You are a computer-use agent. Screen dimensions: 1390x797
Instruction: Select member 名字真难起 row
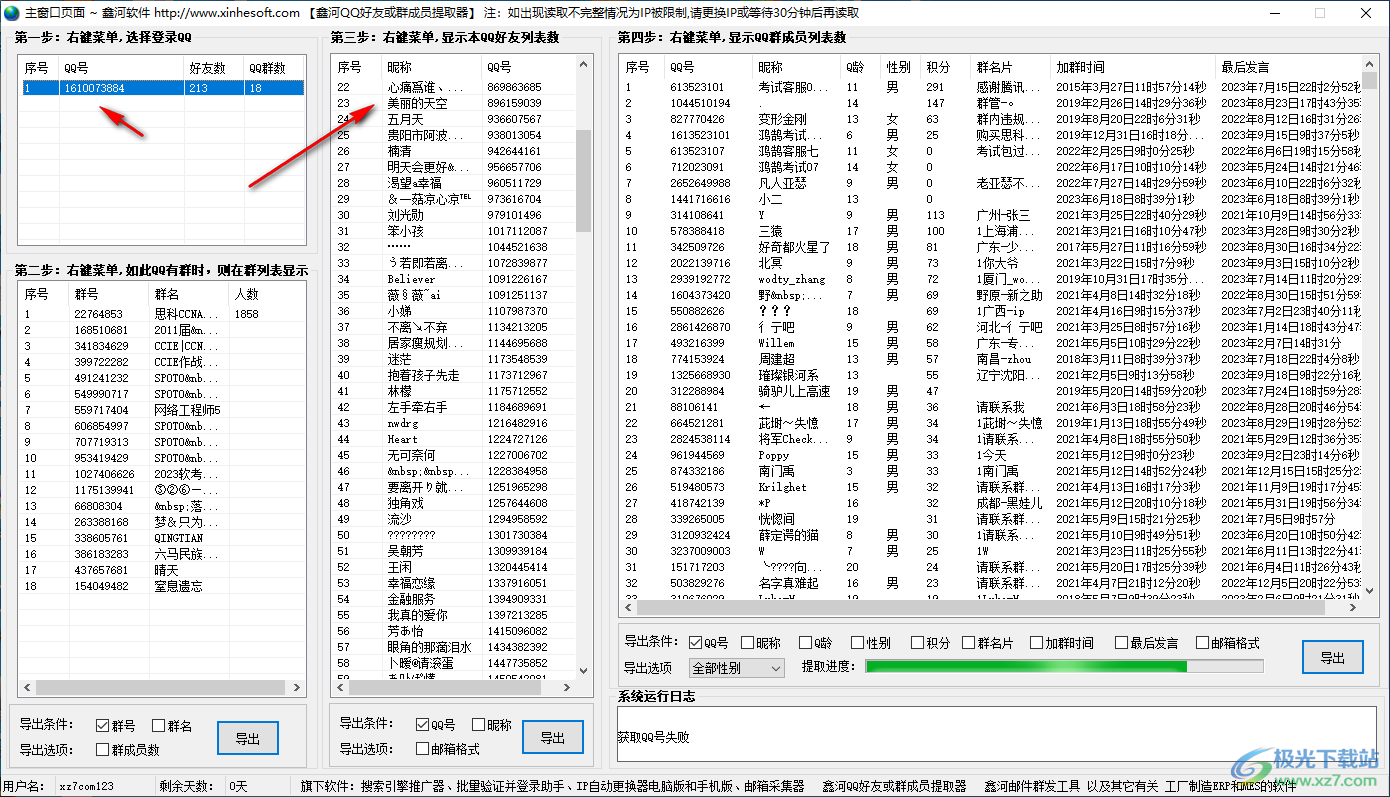tap(990, 583)
